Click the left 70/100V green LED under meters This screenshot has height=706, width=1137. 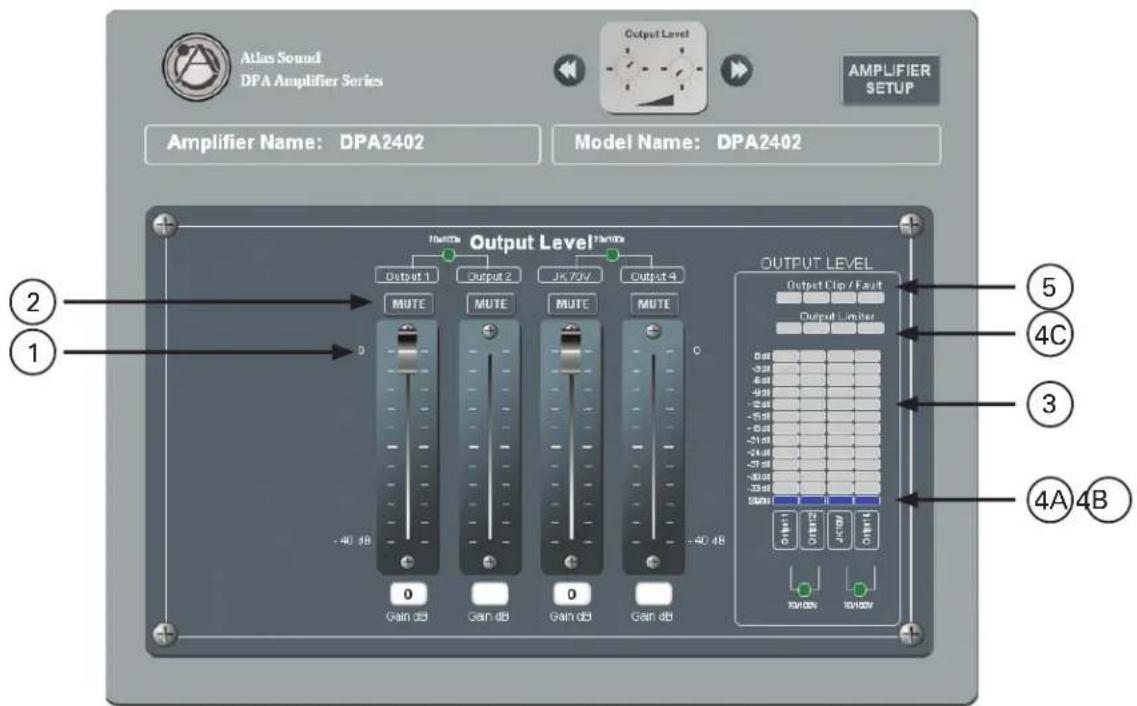point(804,589)
